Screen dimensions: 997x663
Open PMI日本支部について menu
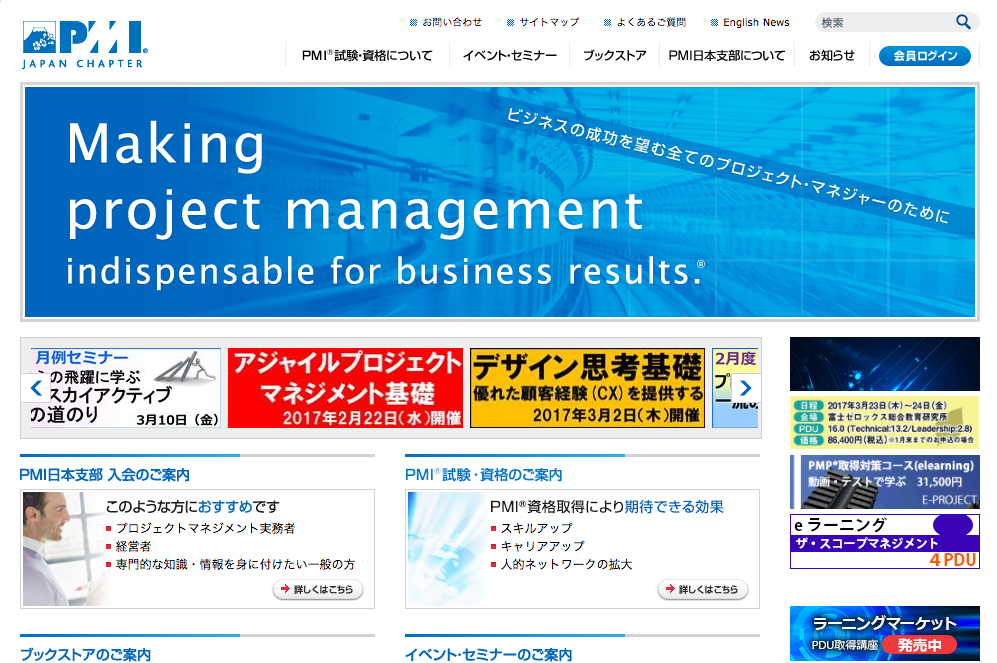click(727, 55)
